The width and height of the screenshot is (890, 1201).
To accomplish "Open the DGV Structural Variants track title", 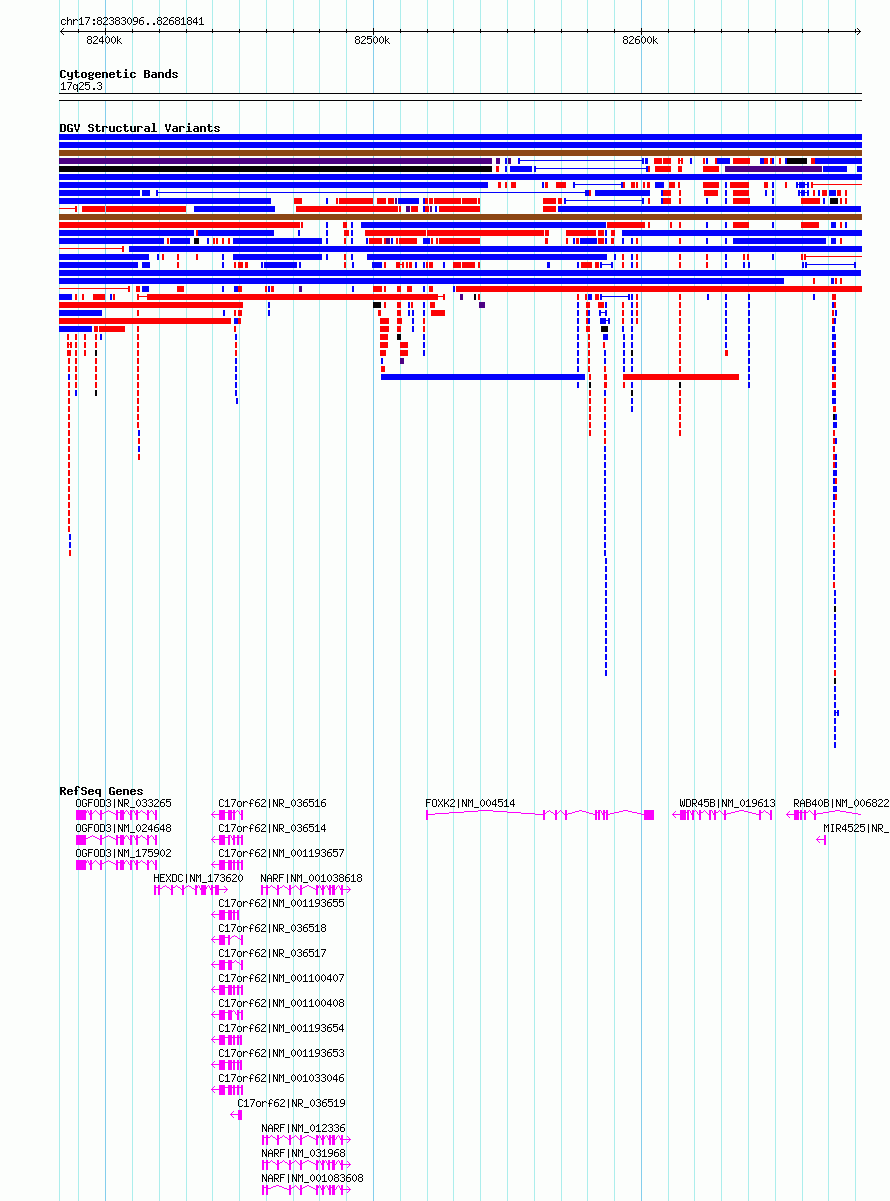I will click(139, 128).
